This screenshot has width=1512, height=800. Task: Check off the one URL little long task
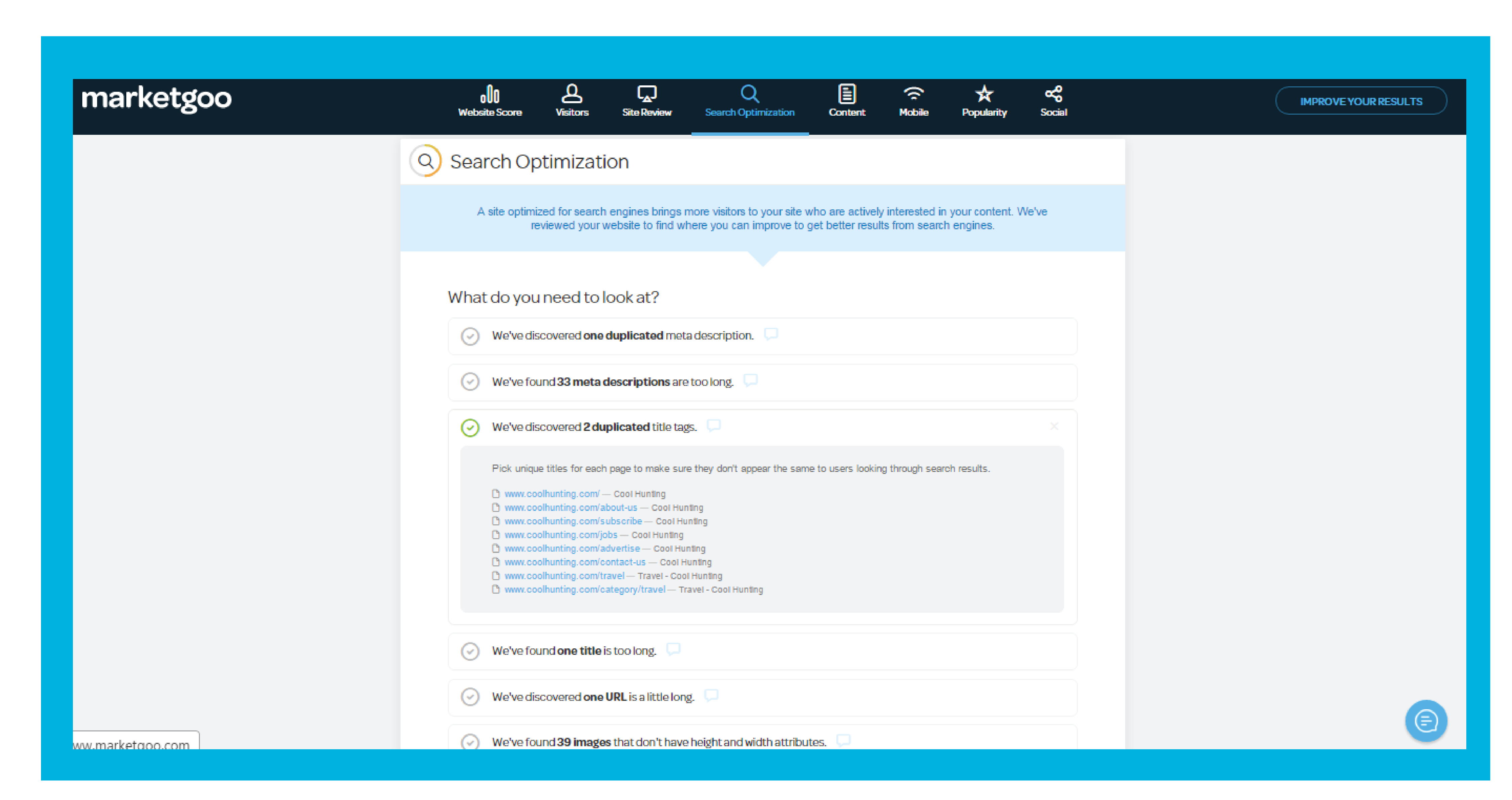point(470,697)
